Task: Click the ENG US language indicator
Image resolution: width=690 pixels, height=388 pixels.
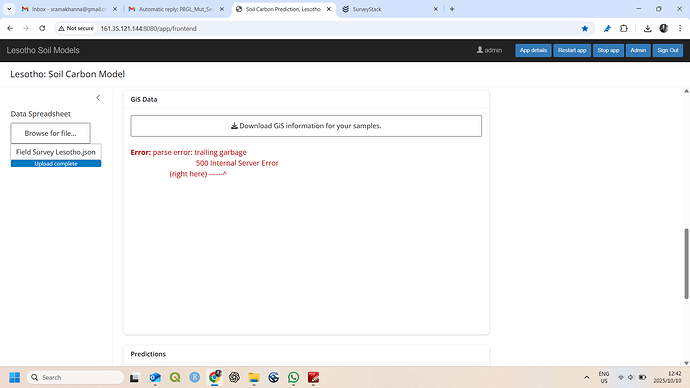Action: coord(604,377)
